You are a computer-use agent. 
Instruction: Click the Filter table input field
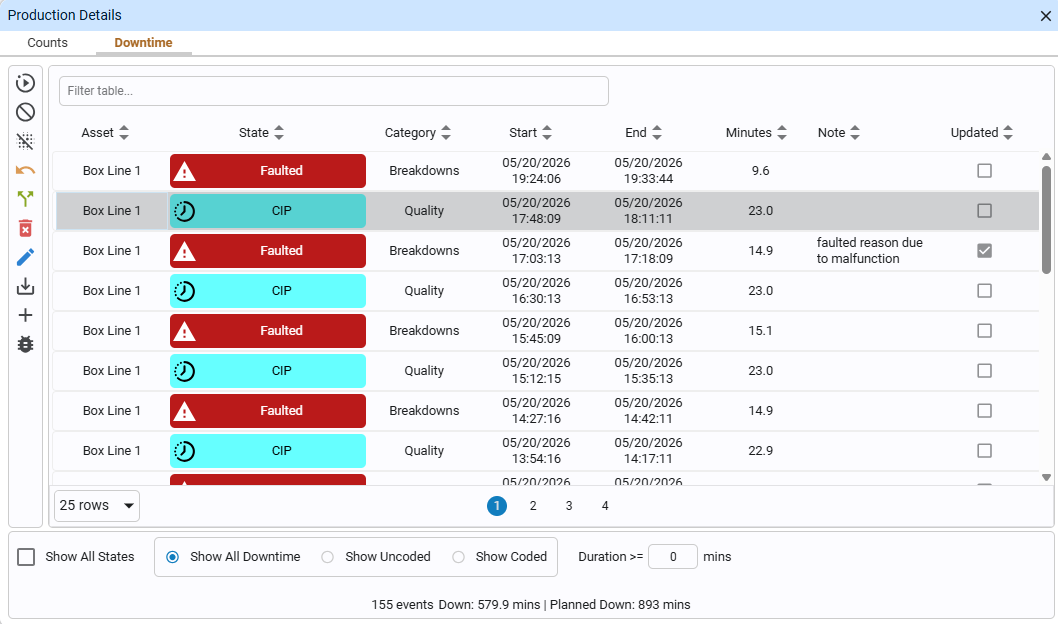[334, 91]
